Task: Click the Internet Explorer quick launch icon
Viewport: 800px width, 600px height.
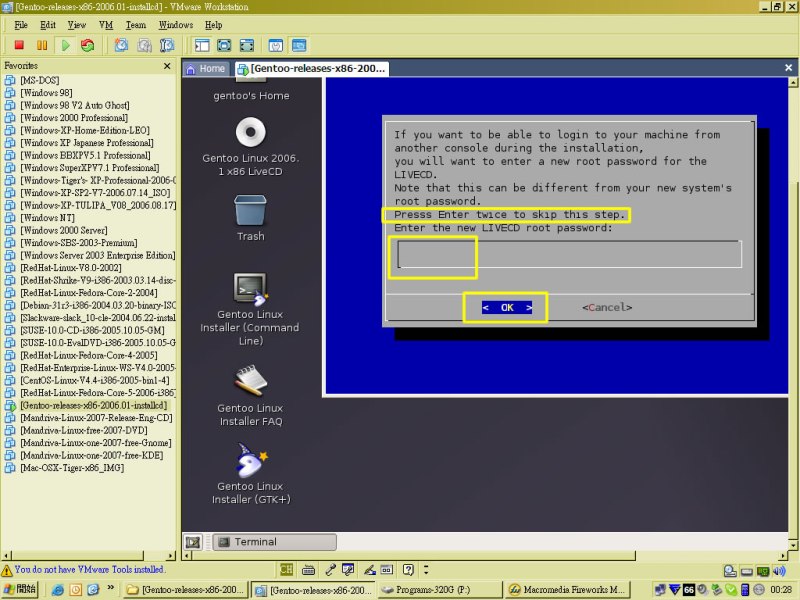Action: (x=58, y=590)
